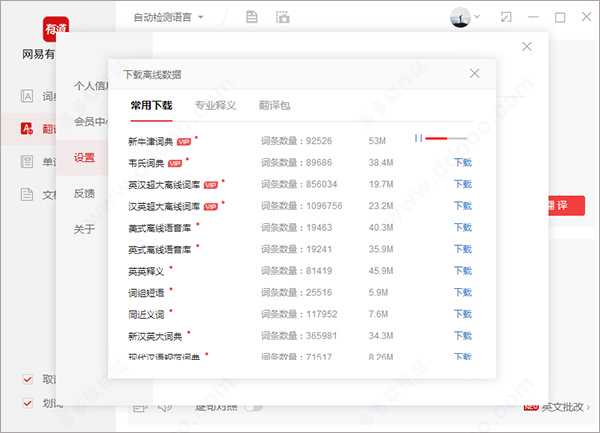
Task: Open 个人信息 in settings menu
Action: (91, 86)
